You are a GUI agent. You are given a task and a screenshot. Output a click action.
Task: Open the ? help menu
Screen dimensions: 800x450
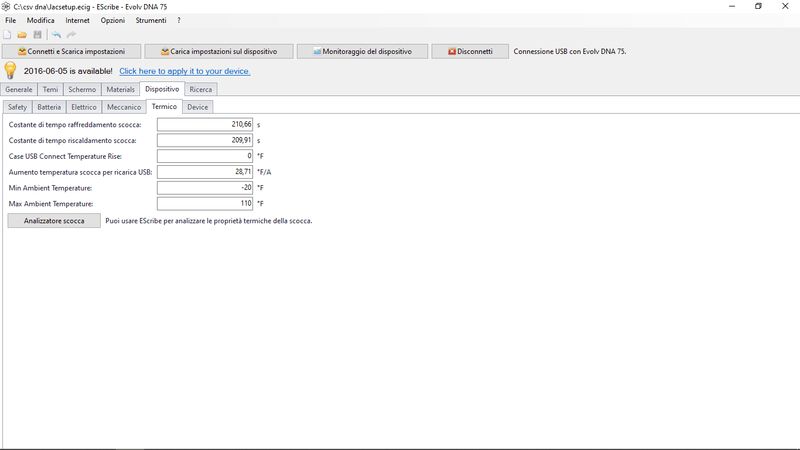pos(179,20)
